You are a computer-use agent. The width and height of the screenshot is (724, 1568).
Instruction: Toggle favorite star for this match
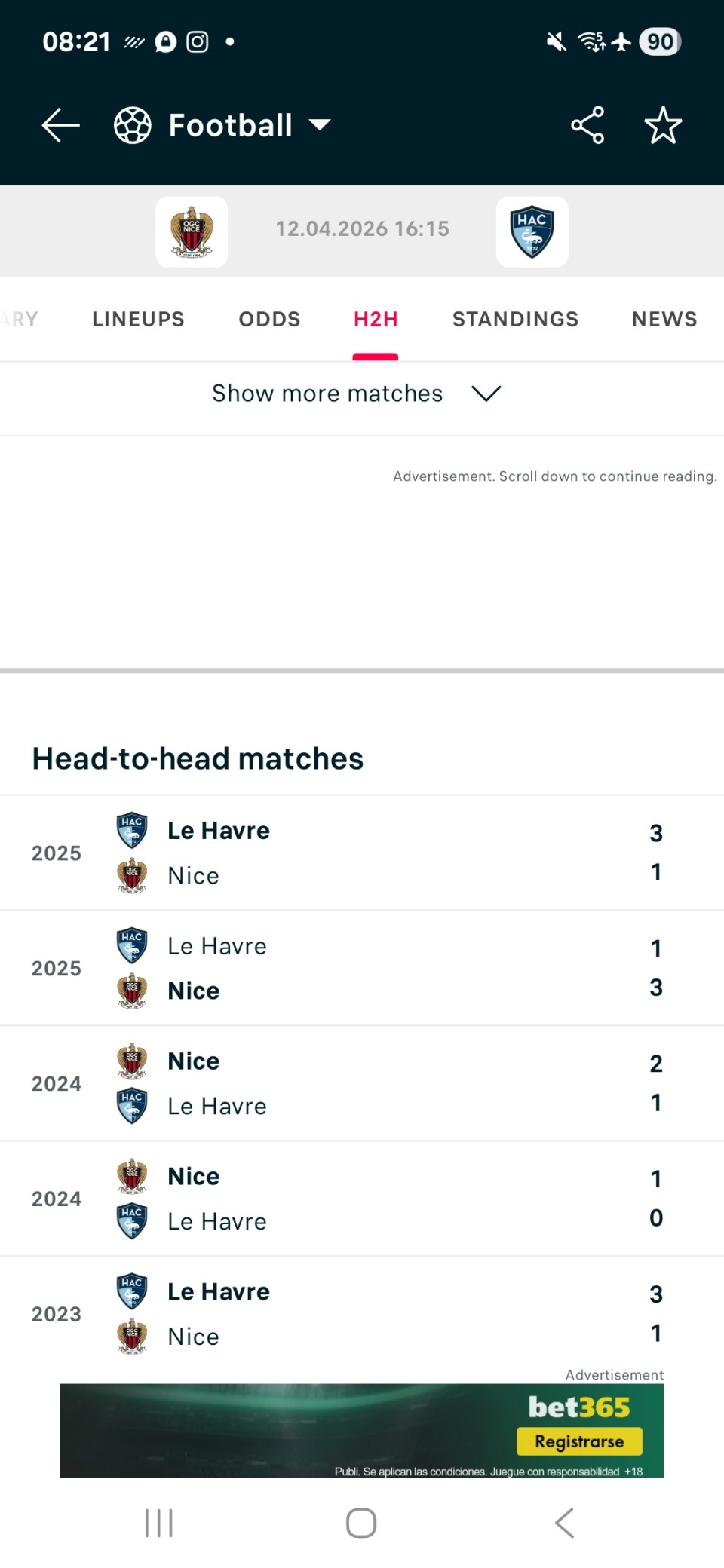(x=663, y=125)
